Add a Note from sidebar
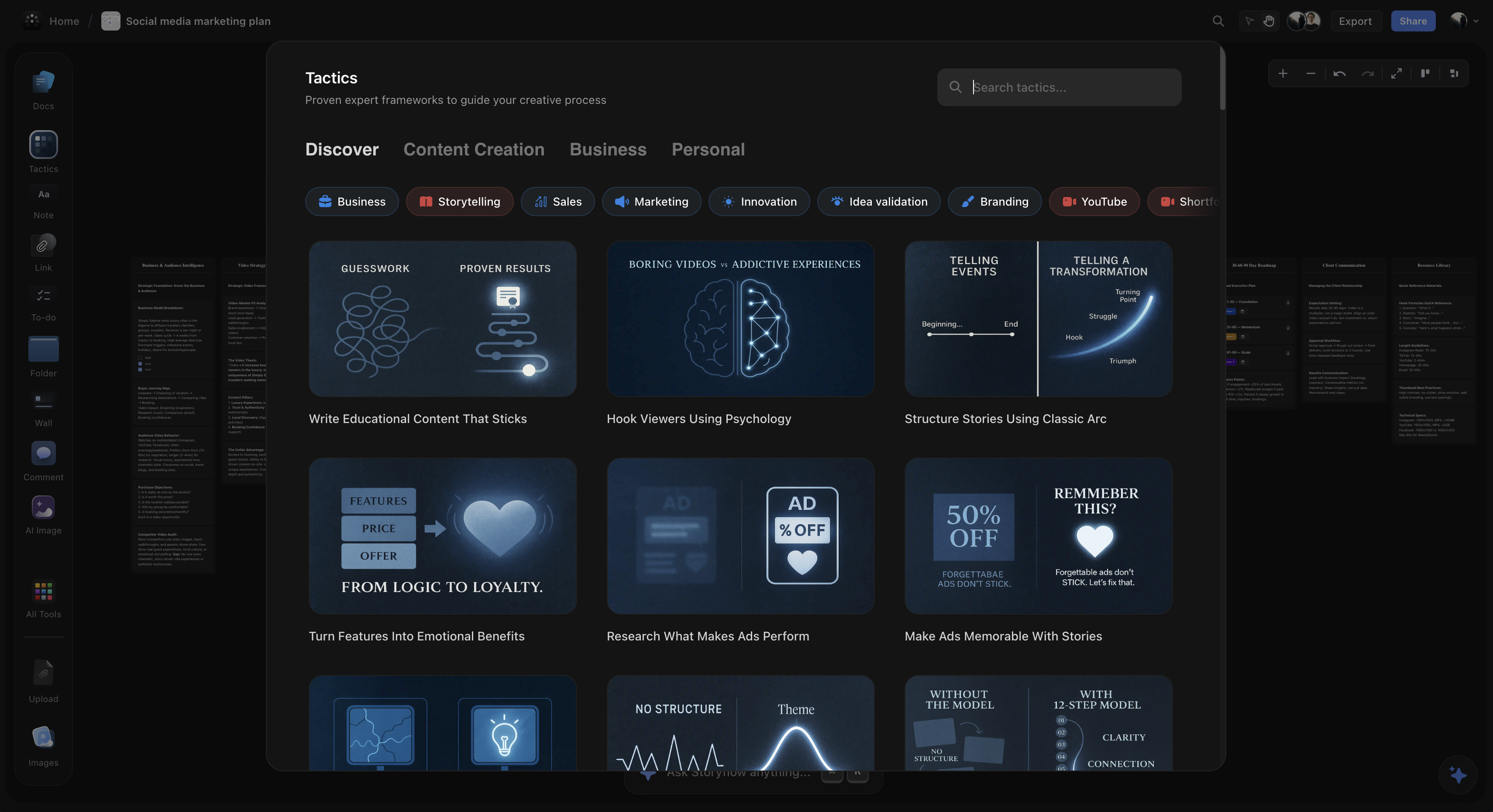The width and height of the screenshot is (1493, 812). [x=44, y=195]
